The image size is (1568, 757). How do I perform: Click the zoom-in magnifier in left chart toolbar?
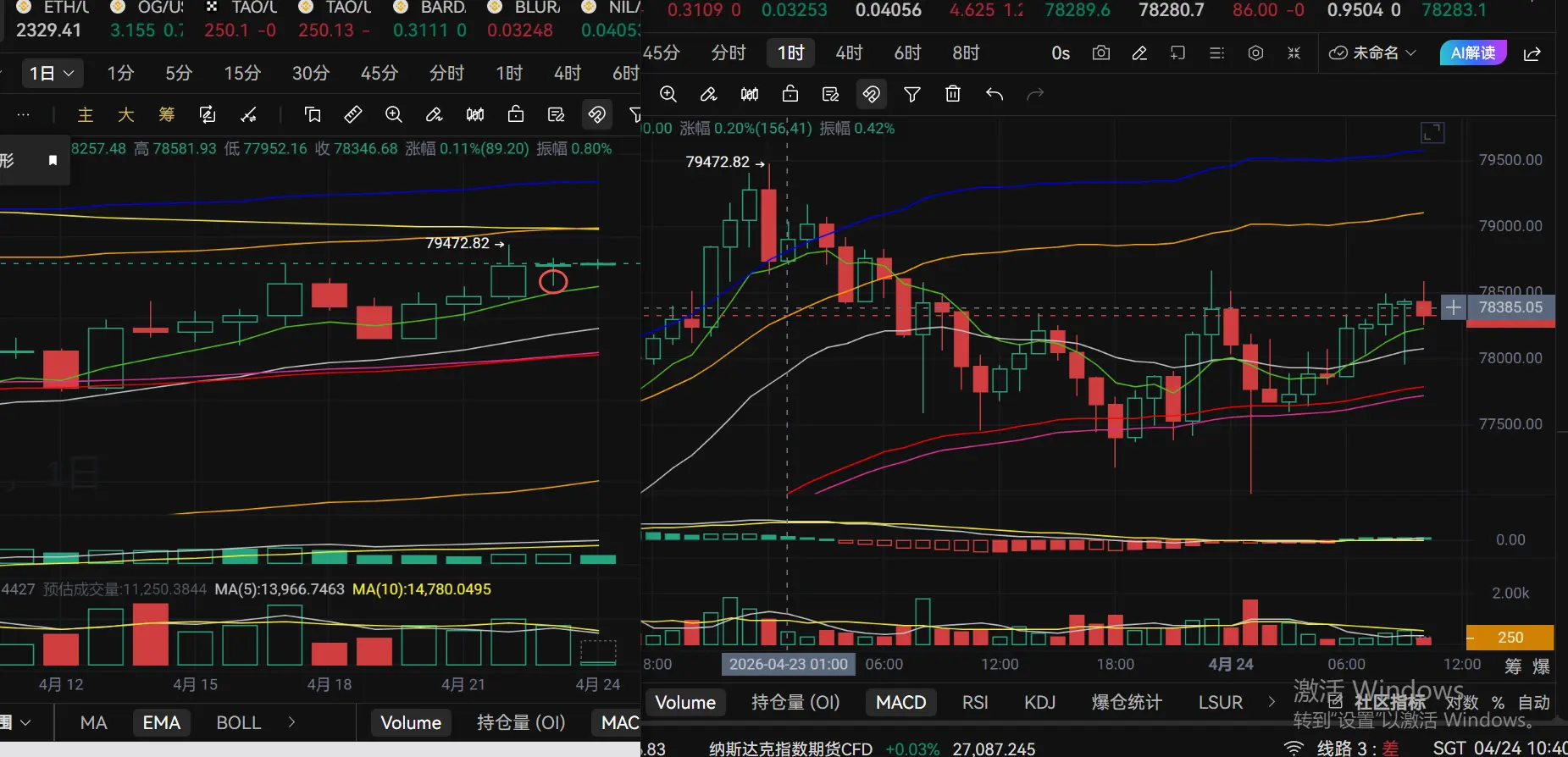click(394, 114)
